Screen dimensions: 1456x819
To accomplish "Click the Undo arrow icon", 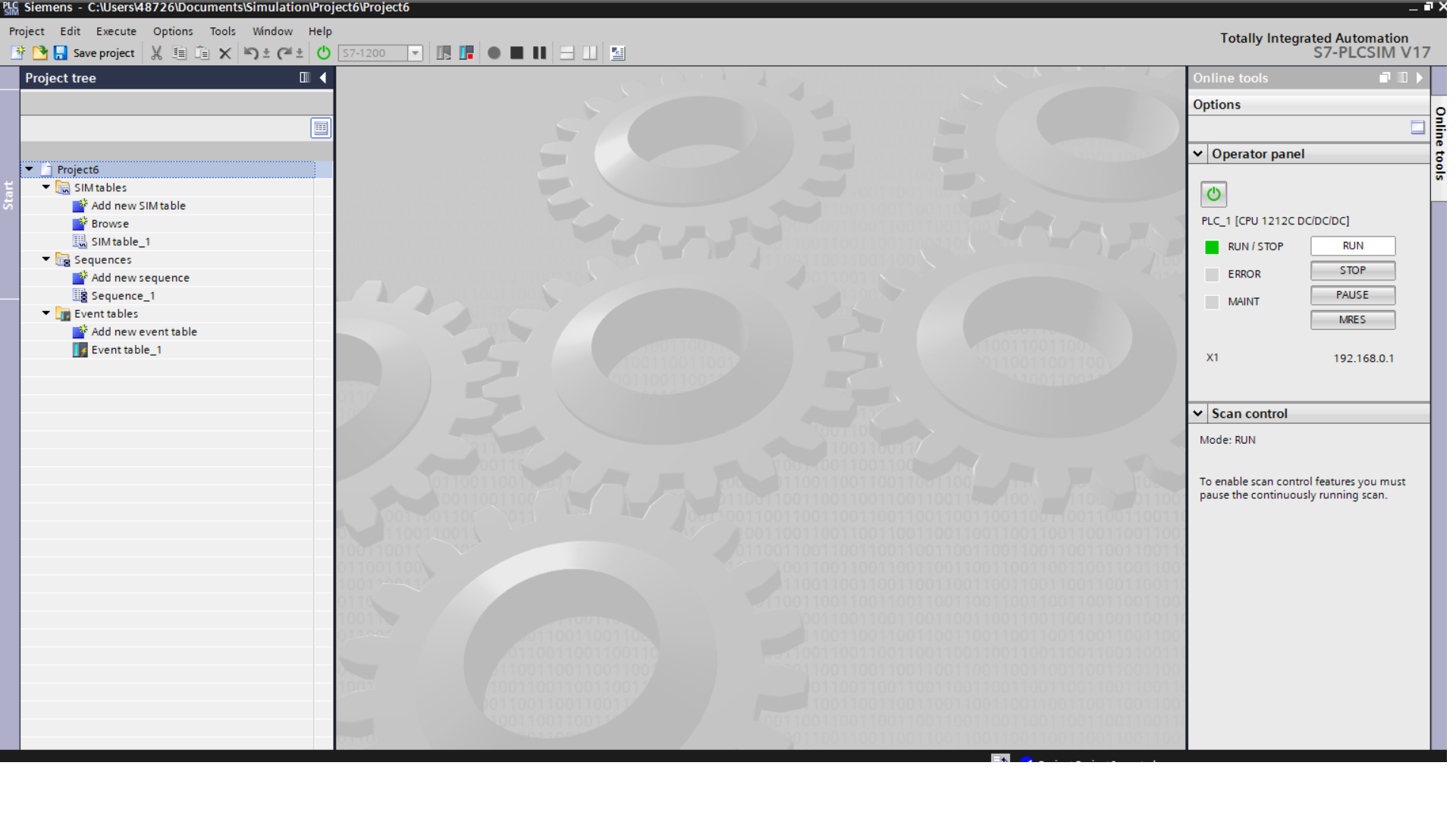I will click(x=251, y=53).
